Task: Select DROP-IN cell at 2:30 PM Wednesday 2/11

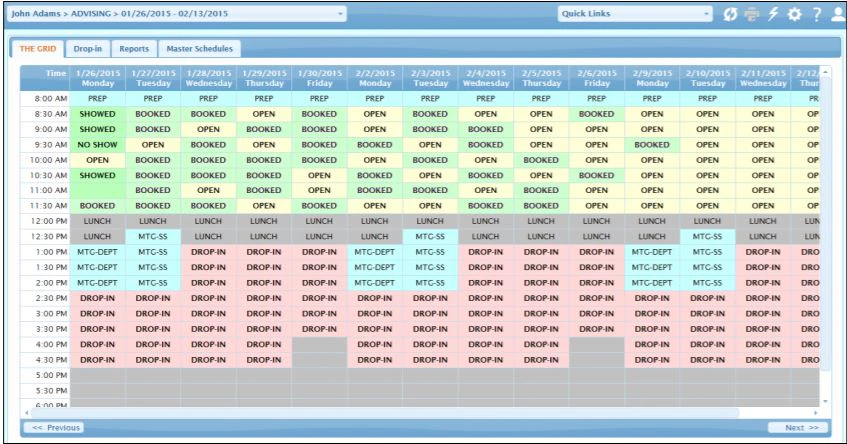Action: tap(763, 298)
